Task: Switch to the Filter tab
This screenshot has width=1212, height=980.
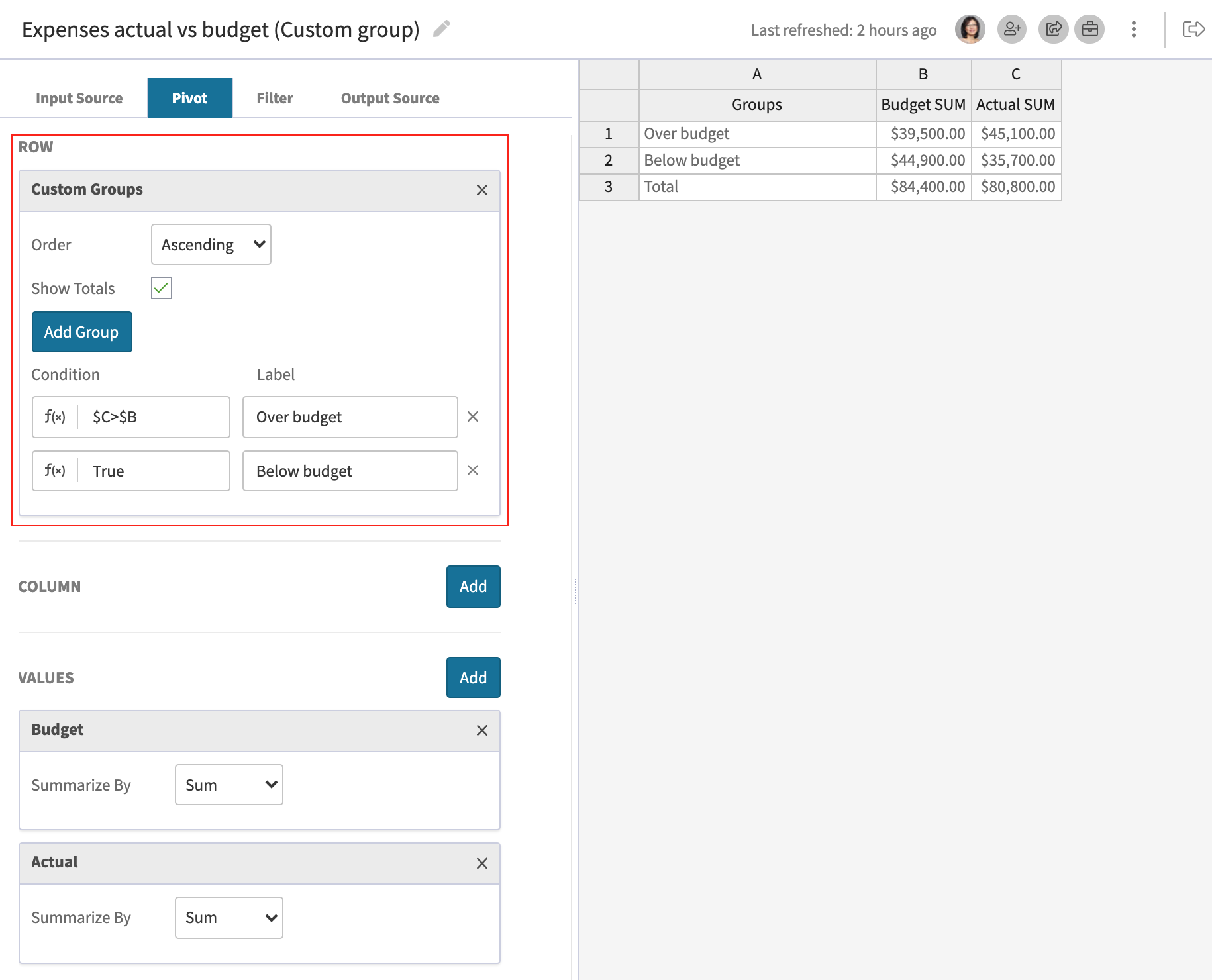Action: [x=274, y=97]
